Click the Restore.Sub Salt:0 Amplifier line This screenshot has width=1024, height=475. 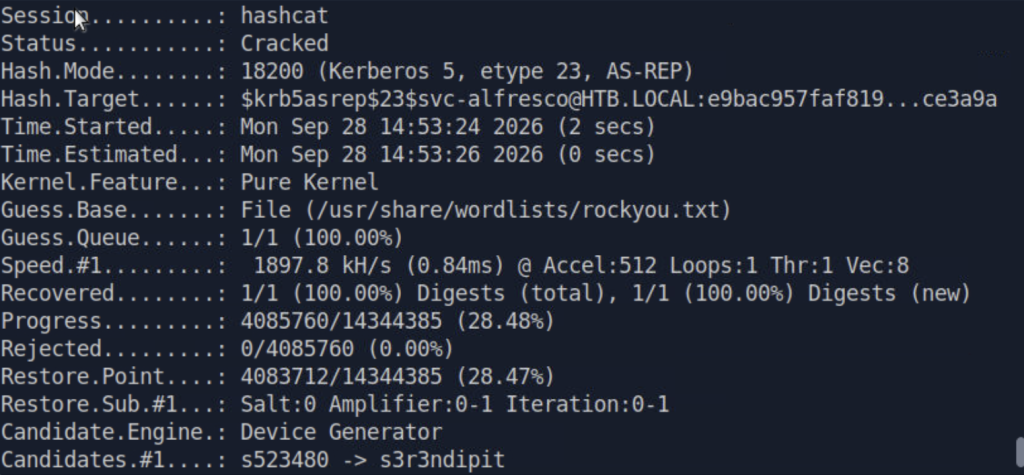click(x=334, y=405)
